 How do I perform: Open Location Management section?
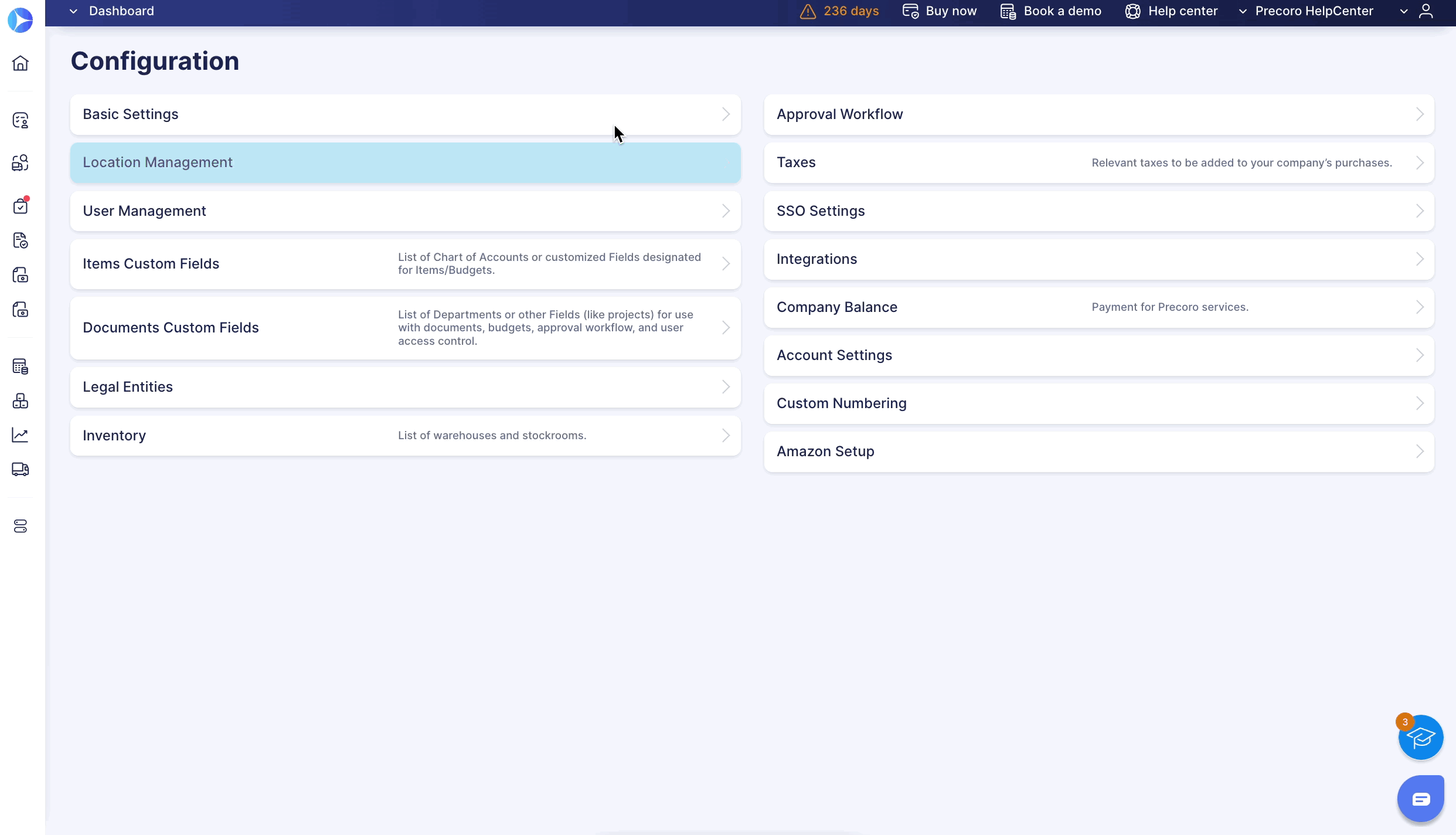[x=406, y=162]
